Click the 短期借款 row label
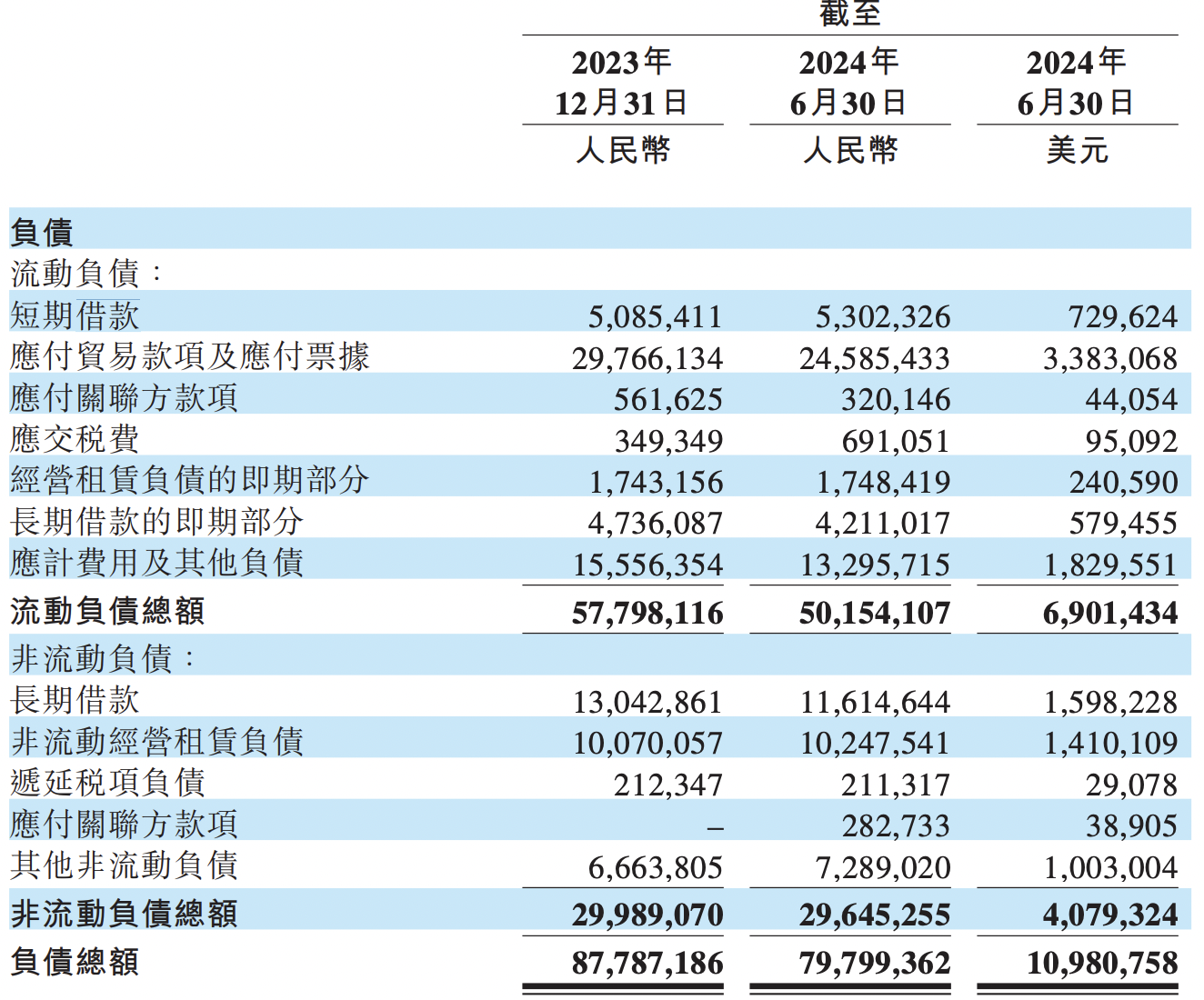1204x1000 pixels. click(75, 315)
